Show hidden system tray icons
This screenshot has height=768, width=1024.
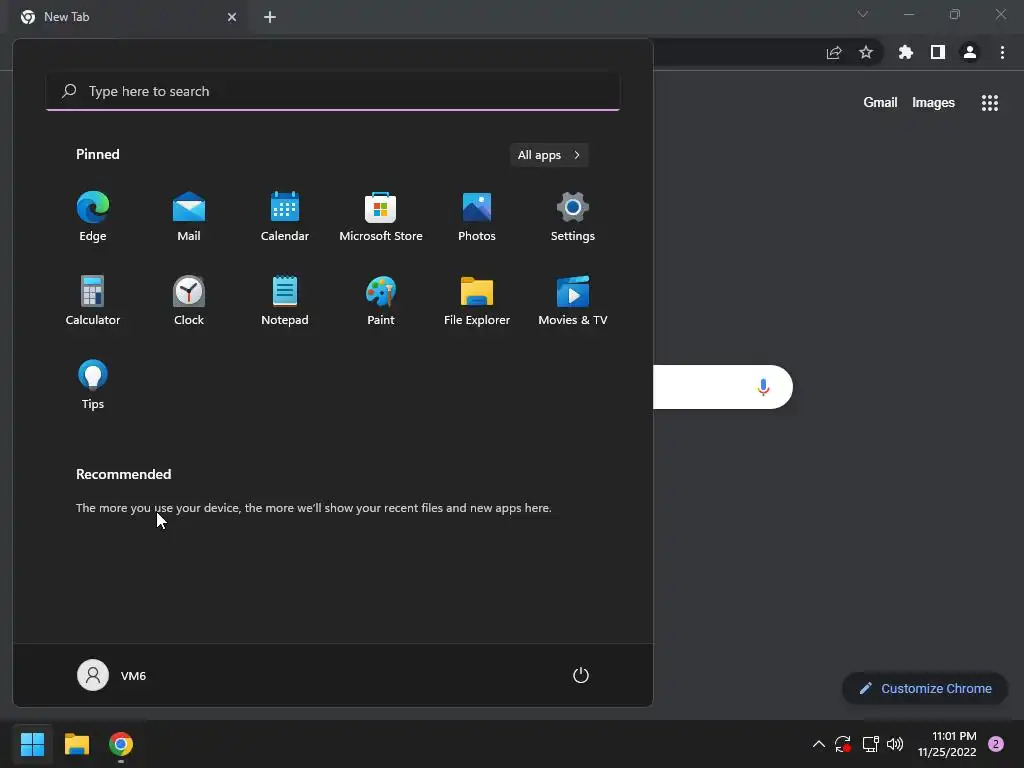[818, 744]
